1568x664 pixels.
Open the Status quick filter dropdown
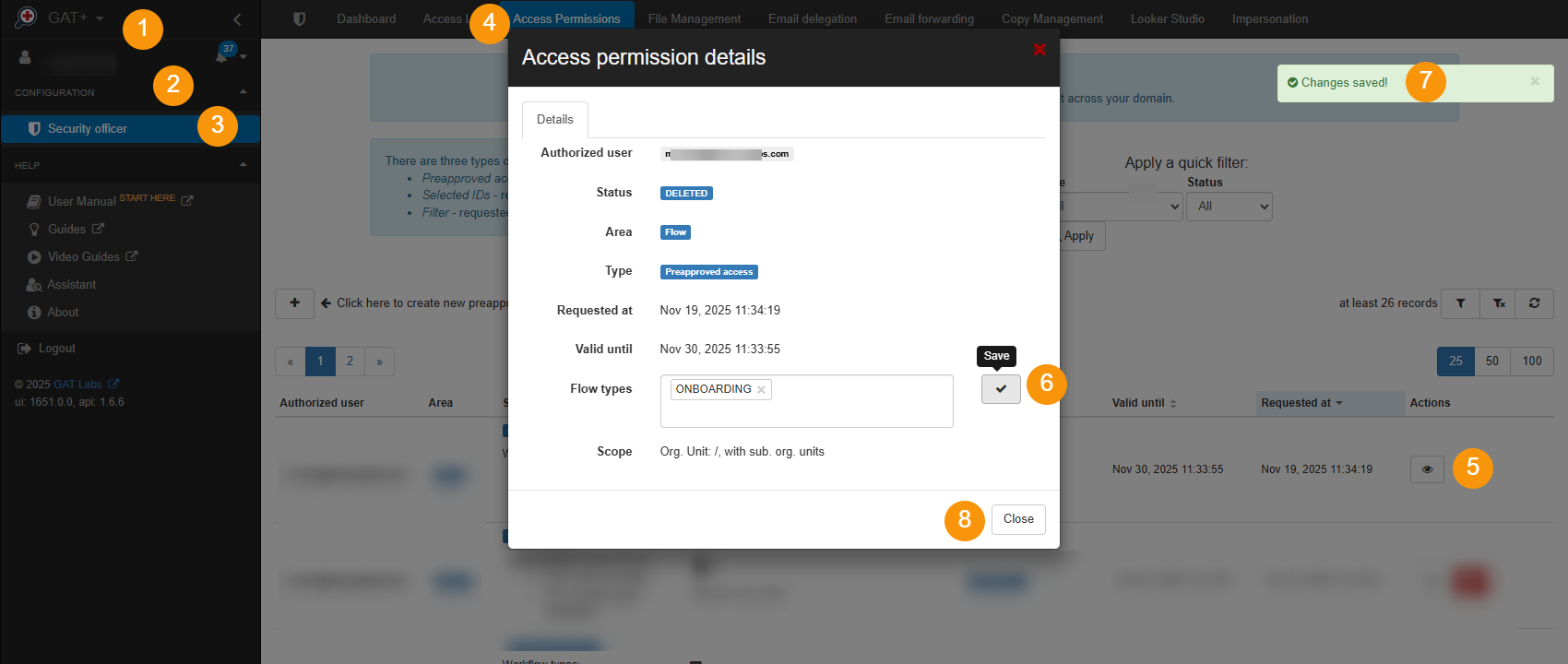1229,207
